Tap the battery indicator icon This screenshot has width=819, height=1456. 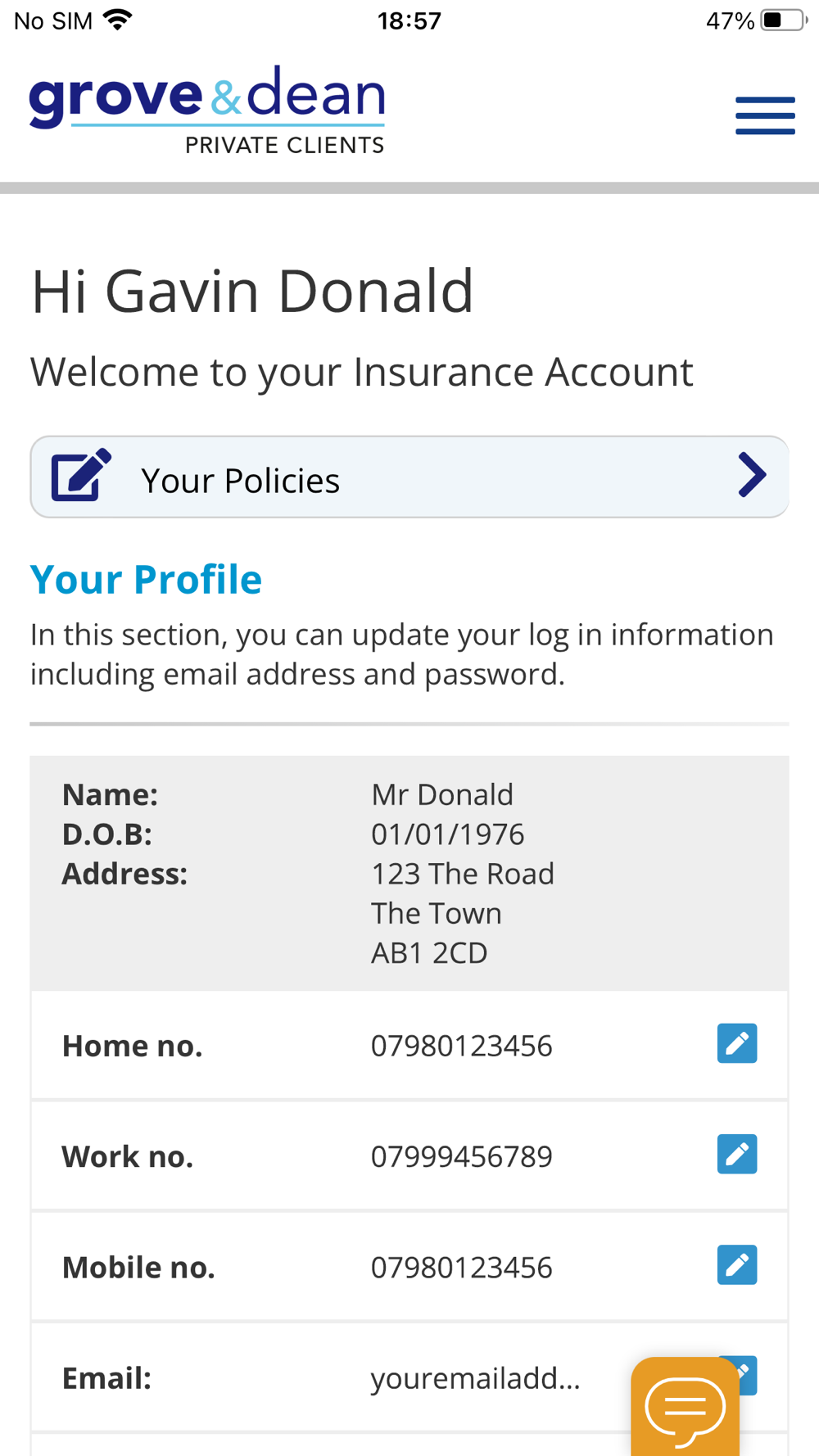(782, 20)
